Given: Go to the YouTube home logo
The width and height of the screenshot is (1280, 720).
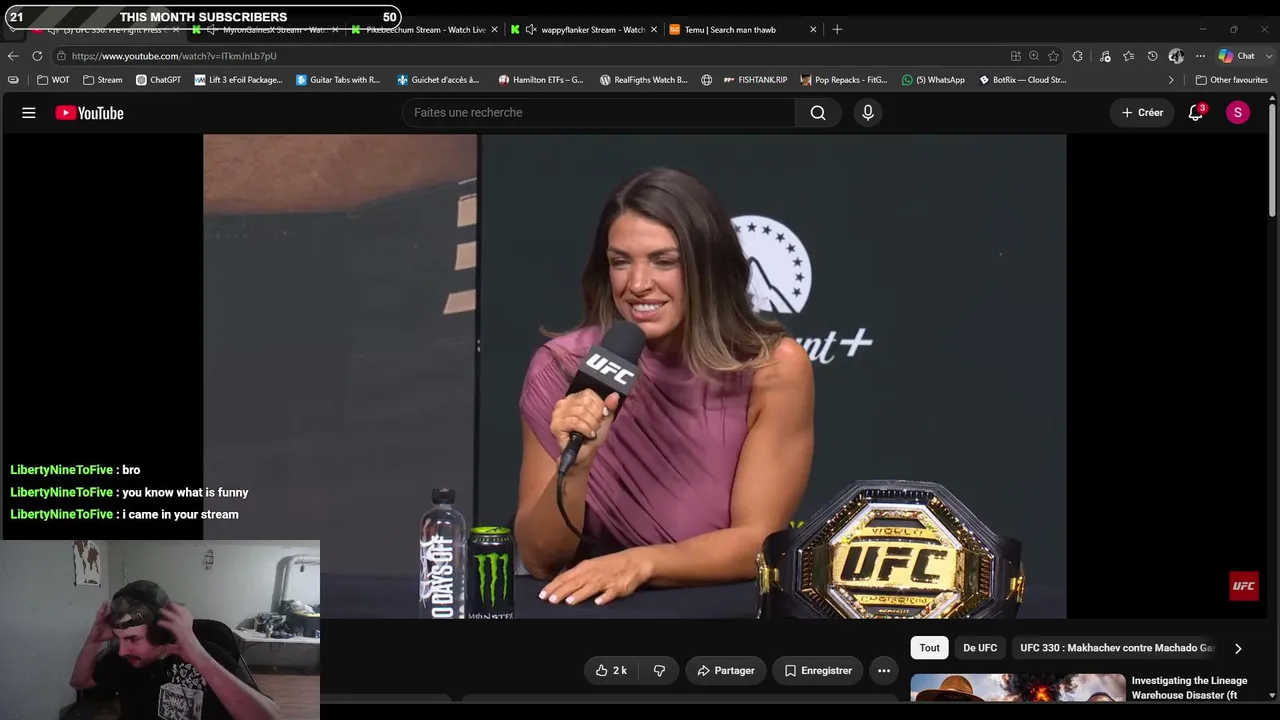Looking at the screenshot, I should (x=89, y=113).
